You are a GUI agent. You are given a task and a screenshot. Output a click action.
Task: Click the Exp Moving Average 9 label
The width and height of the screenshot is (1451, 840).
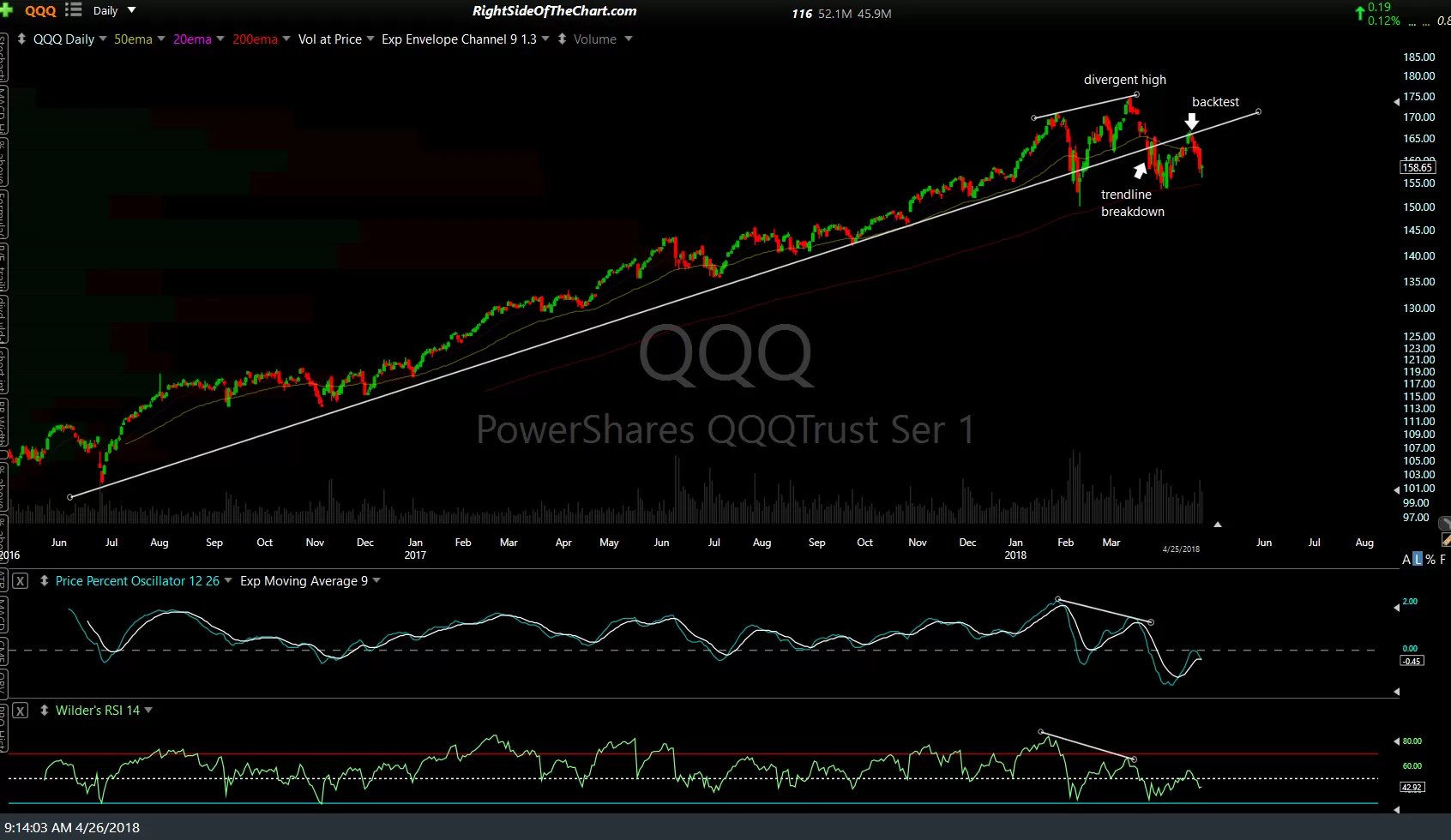click(x=304, y=580)
